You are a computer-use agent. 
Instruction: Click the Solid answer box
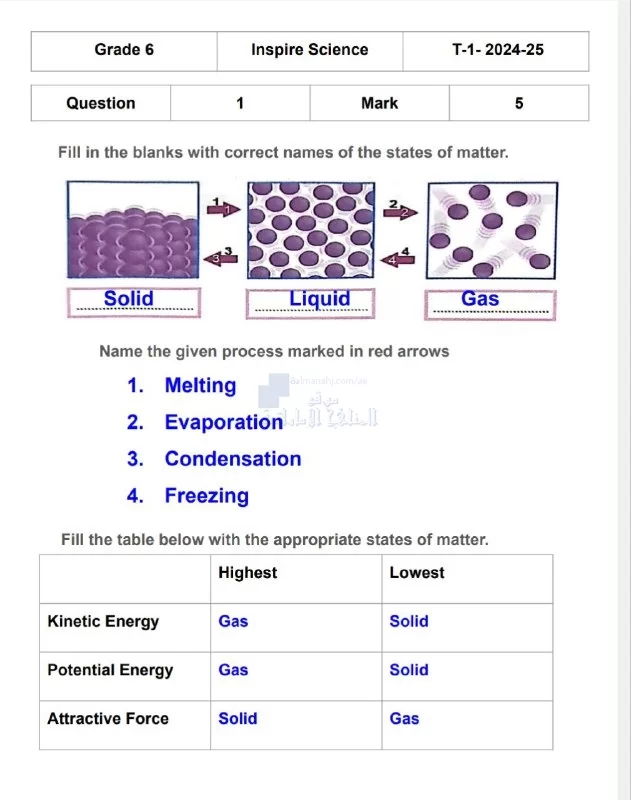coord(134,302)
